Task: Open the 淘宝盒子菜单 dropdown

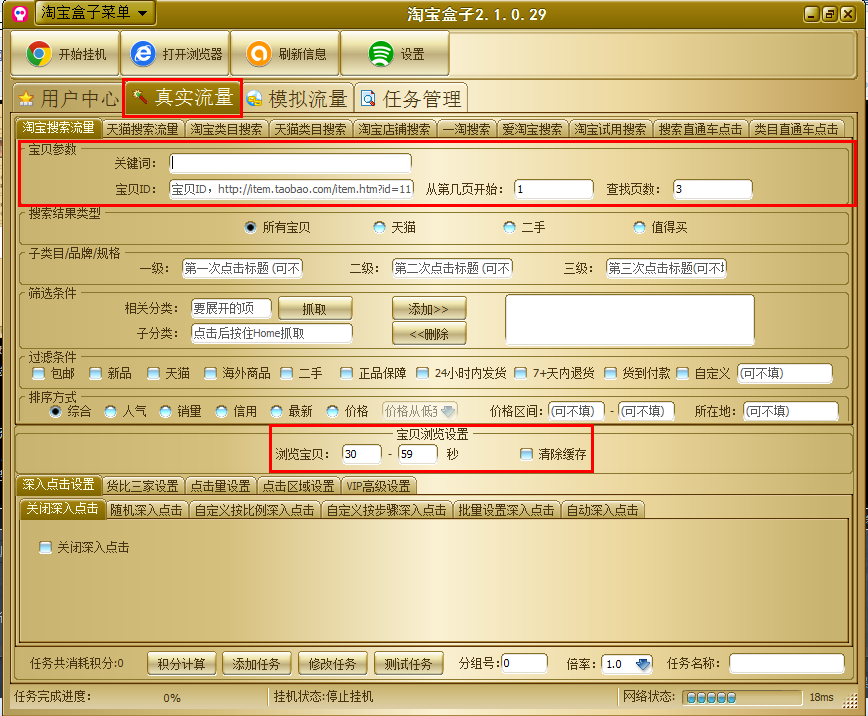Action: point(95,13)
